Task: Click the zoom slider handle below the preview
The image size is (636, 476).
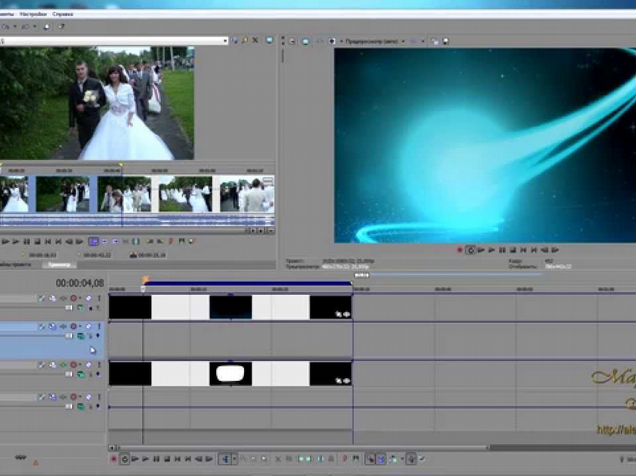Action: click(362, 275)
